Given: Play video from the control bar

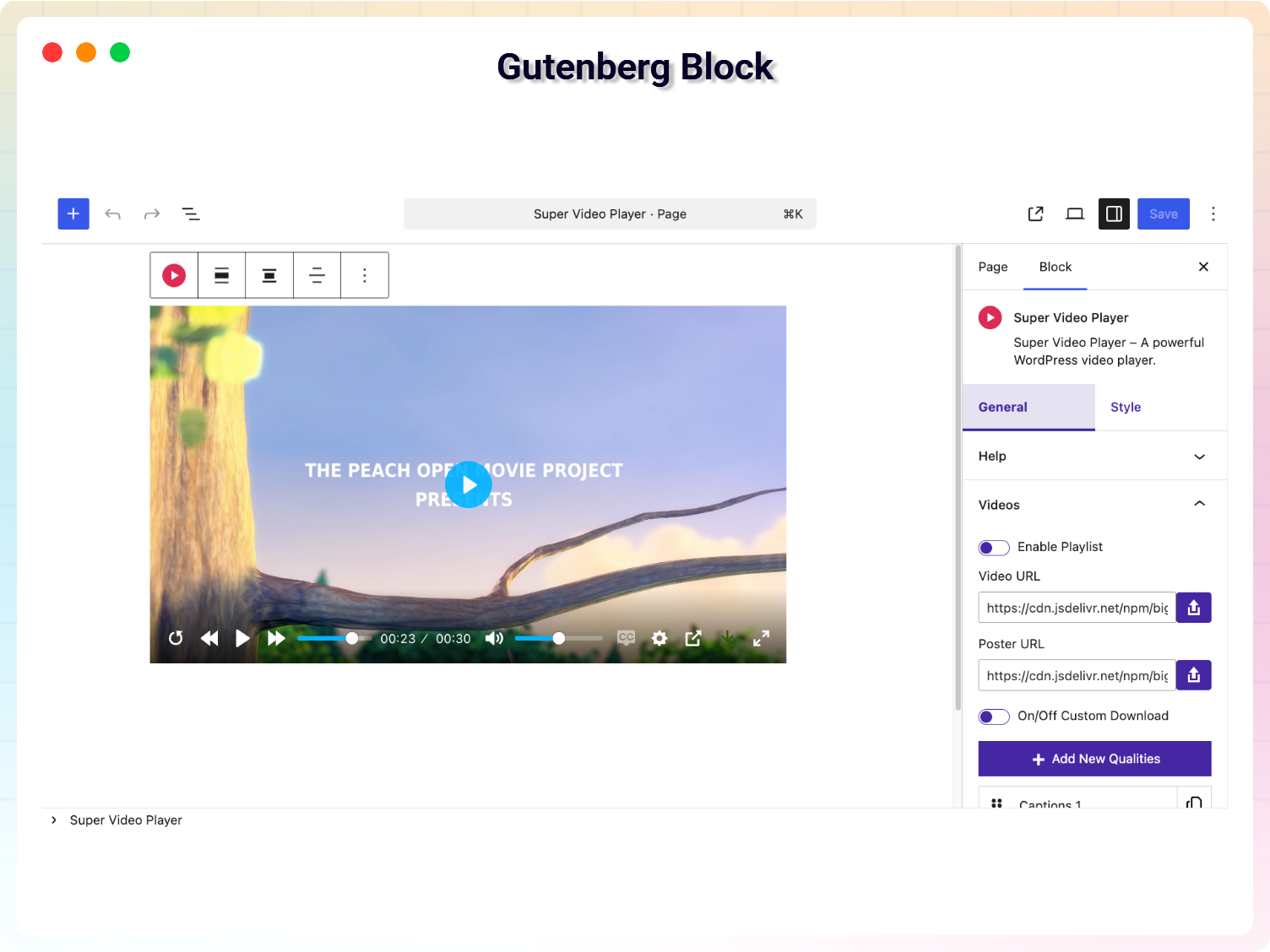Looking at the screenshot, I should point(242,638).
